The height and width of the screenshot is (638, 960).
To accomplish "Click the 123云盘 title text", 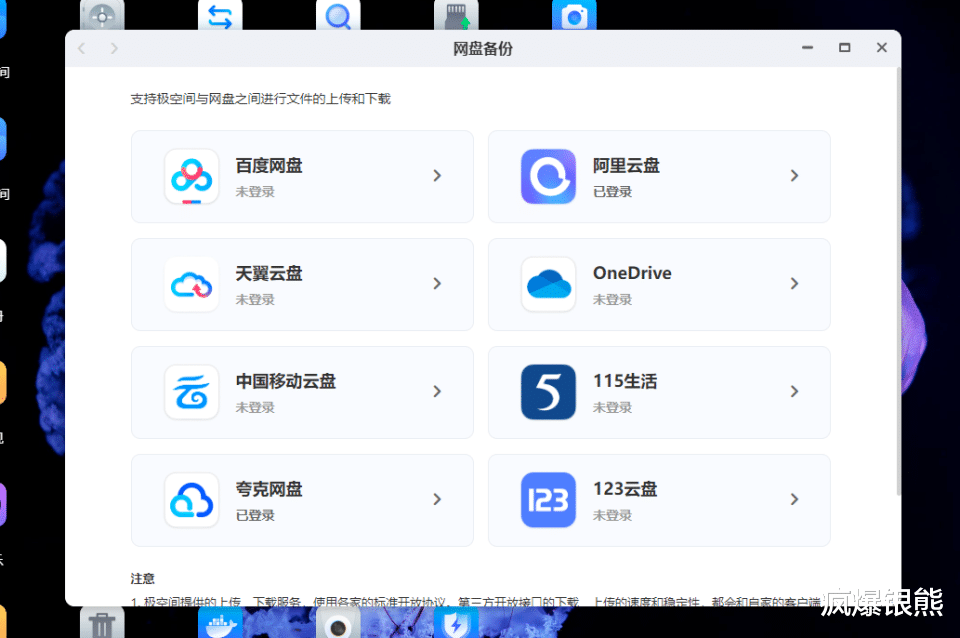I will pyautogui.click(x=624, y=489).
